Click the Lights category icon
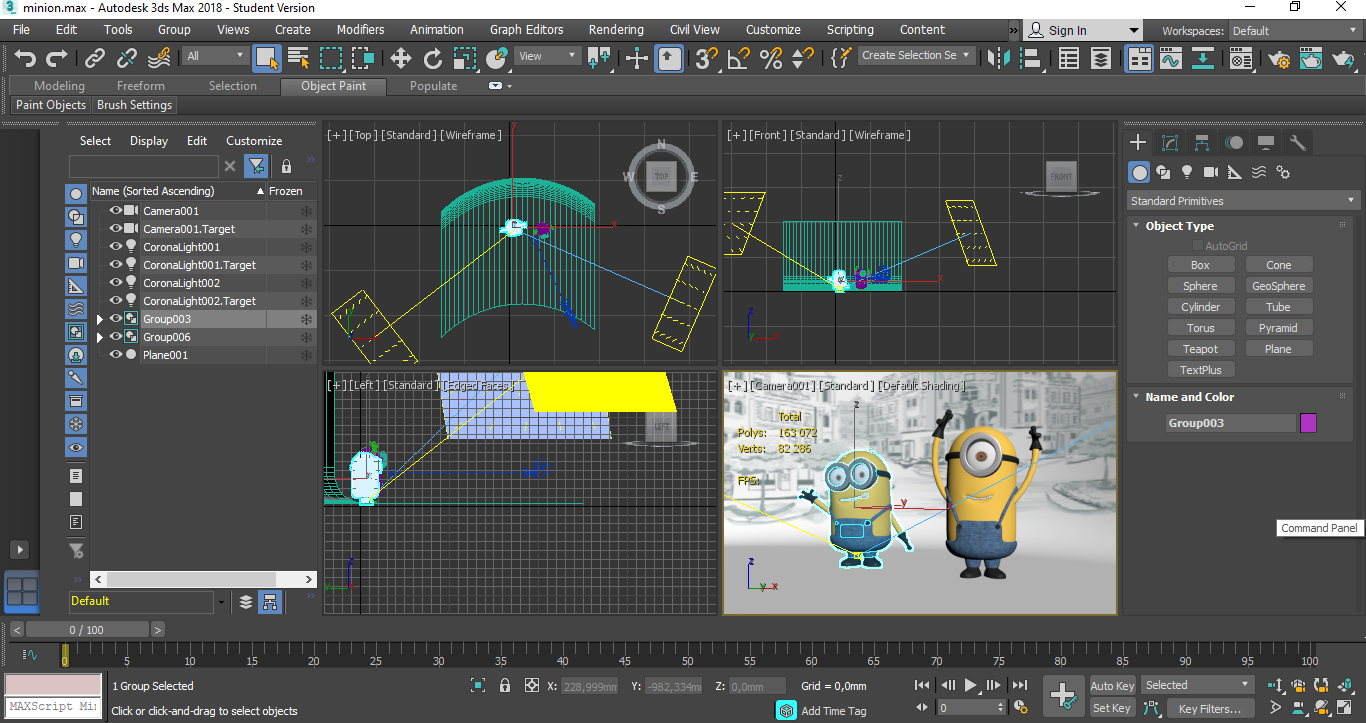Image resolution: width=1366 pixels, height=723 pixels. [x=1187, y=172]
